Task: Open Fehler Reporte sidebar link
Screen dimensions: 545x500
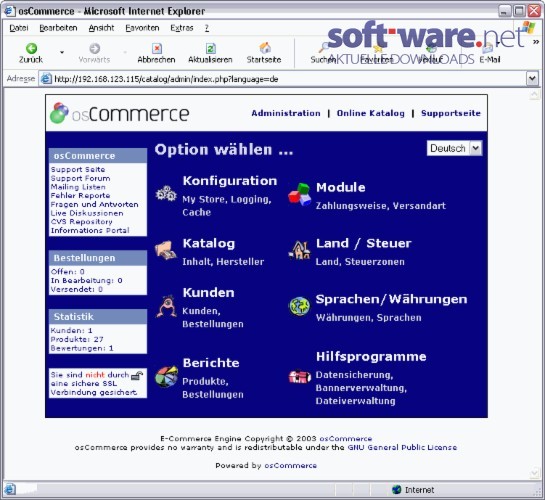Action: click(80, 196)
